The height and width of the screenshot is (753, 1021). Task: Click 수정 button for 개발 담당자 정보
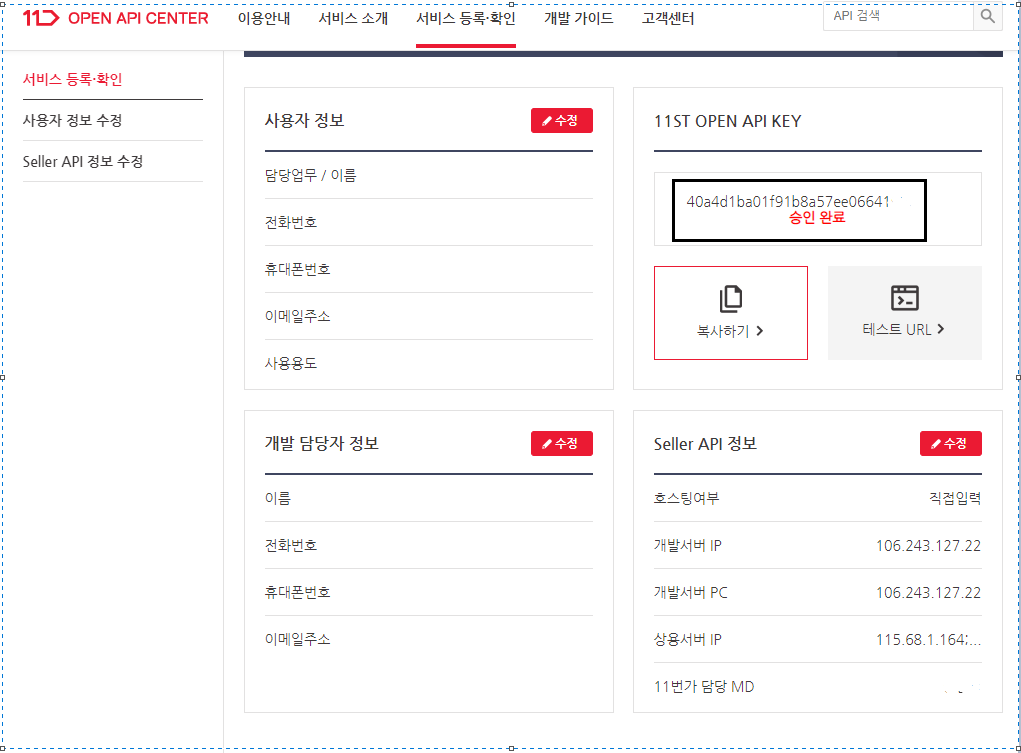point(562,444)
